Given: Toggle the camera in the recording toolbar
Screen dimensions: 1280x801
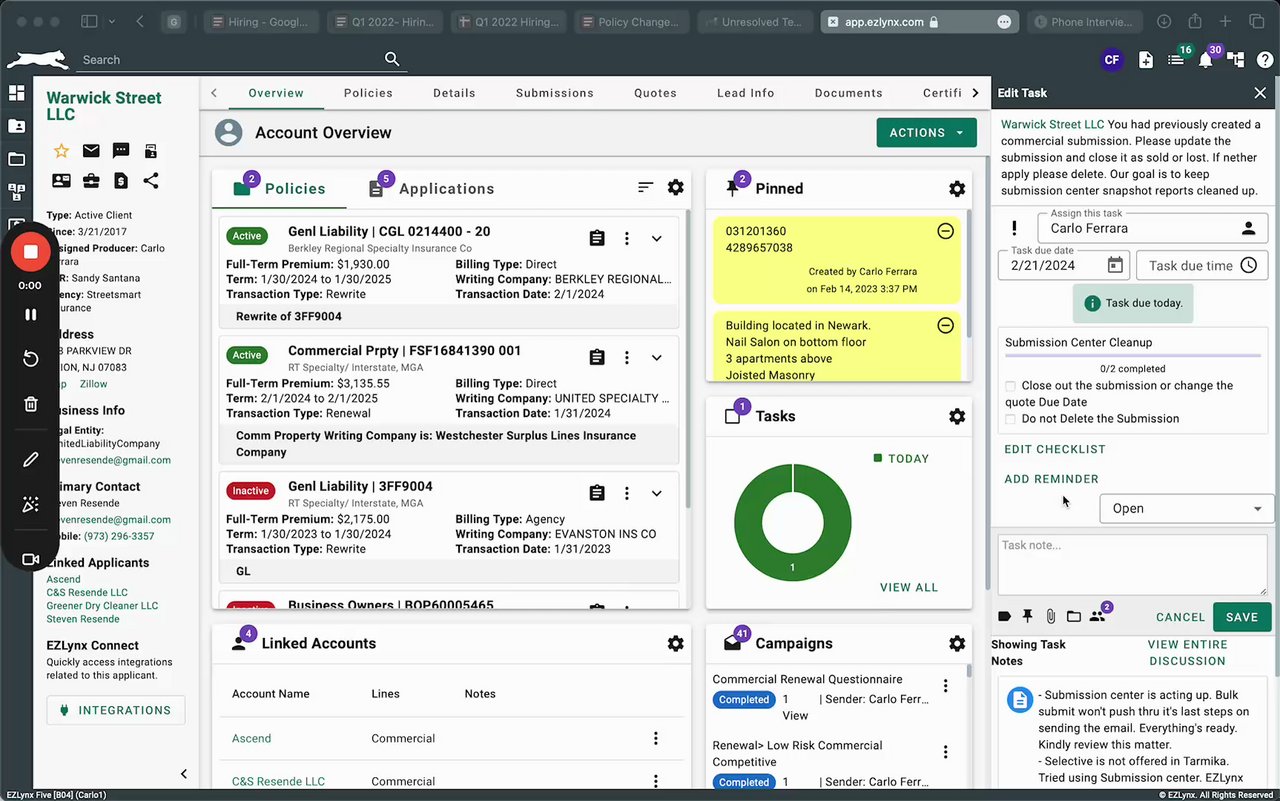Looking at the screenshot, I should 31,559.
